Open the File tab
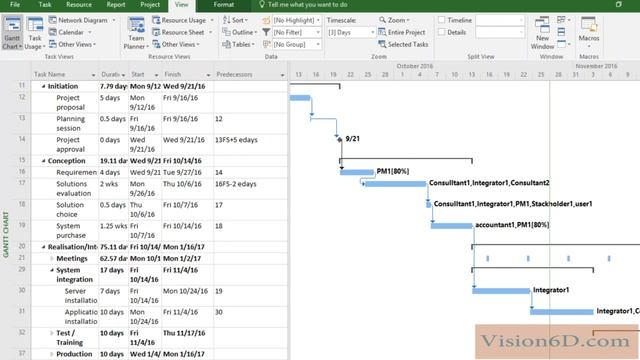640x360 pixels. click(x=15, y=4)
